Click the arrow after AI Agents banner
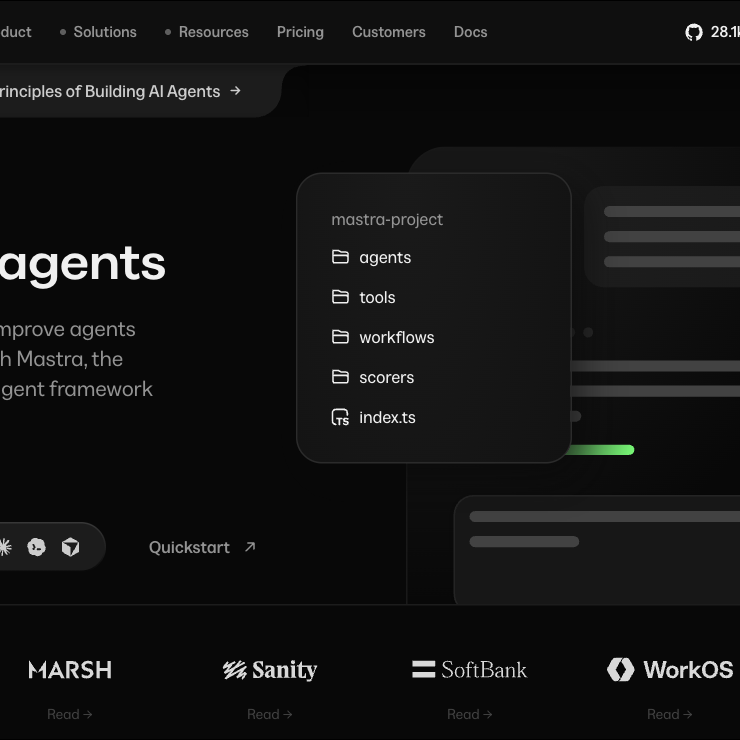Screen dimensions: 740x740 pyautogui.click(x=235, y=91)
